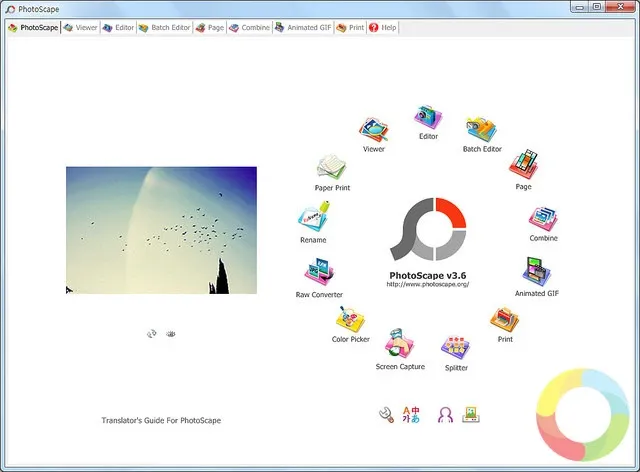Open the Rename tool icon

coord(313,217)
